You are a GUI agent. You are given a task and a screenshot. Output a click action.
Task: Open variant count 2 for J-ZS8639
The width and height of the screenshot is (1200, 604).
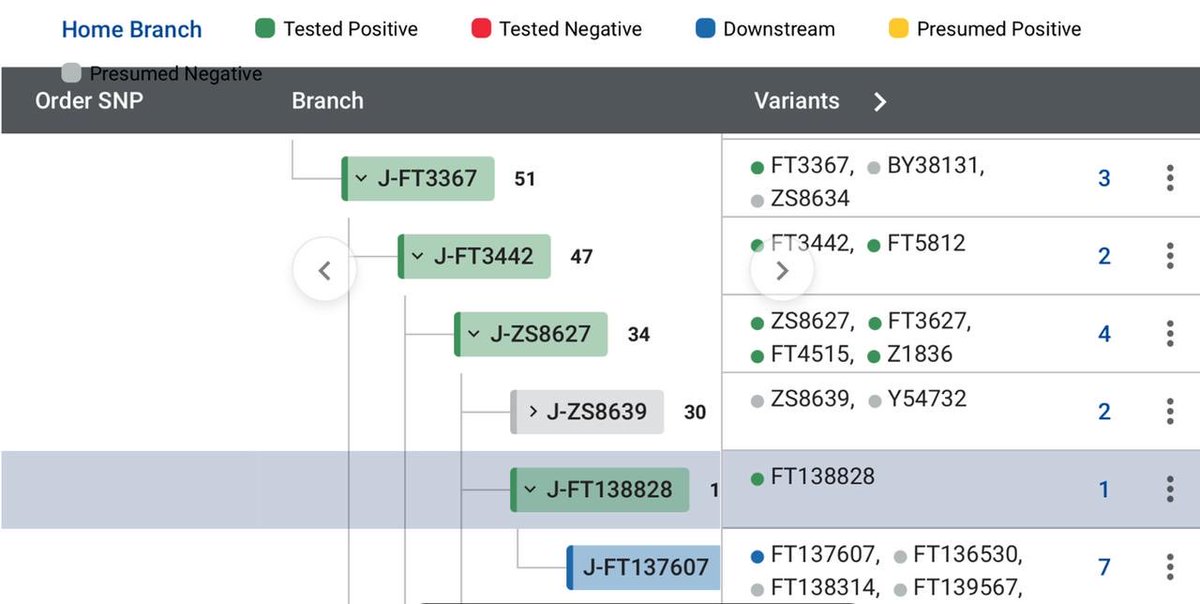(1104, 412)
